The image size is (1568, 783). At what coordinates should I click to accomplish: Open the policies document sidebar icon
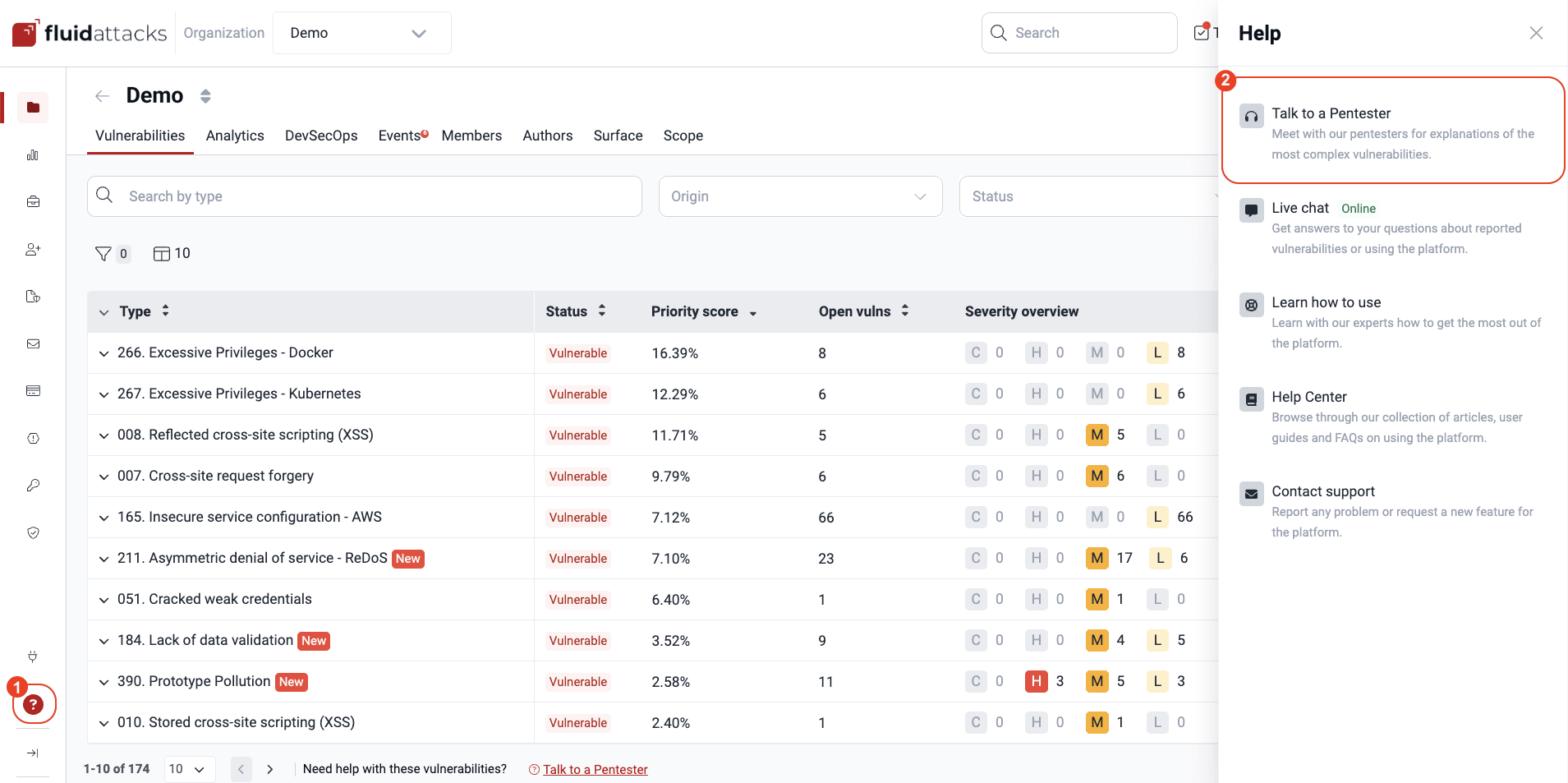(x=33, y=297)
